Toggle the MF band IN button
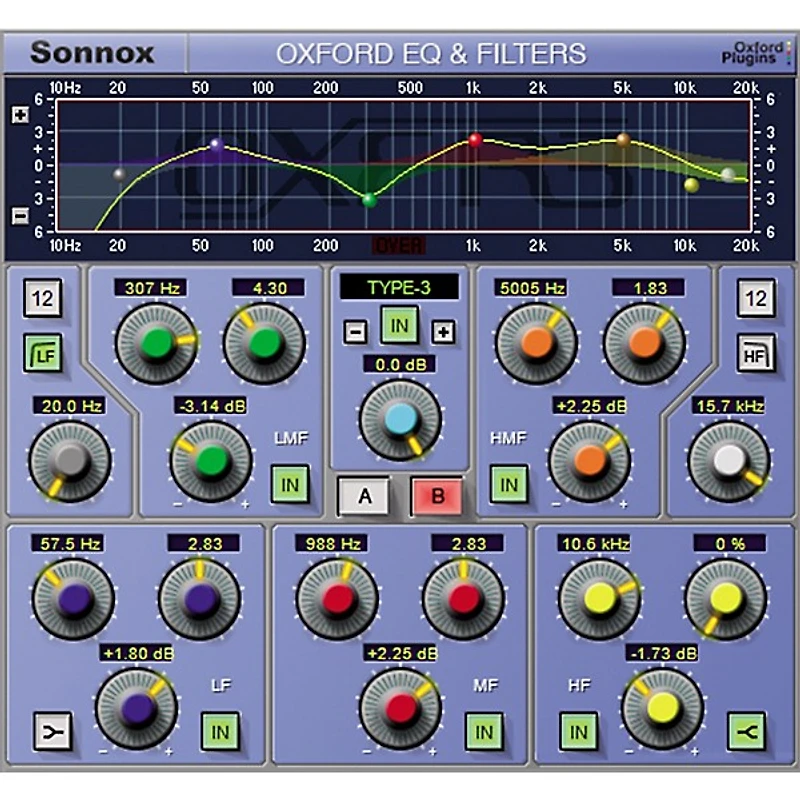 pyautogui.click(x=484, y=732)
